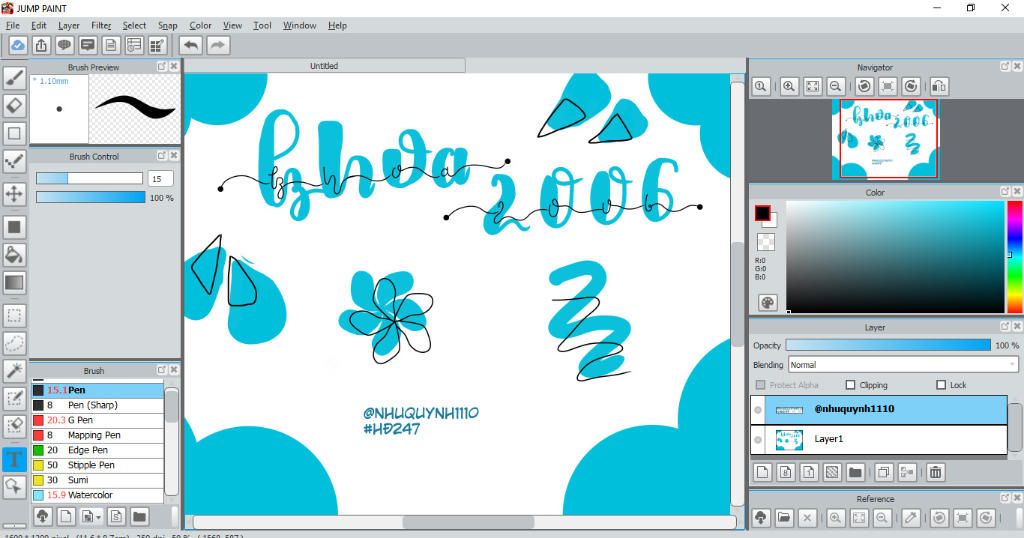Rotate canvas right in Navigator
The width and height of the screenshot is (1024, 538).
tap(911, 86)
